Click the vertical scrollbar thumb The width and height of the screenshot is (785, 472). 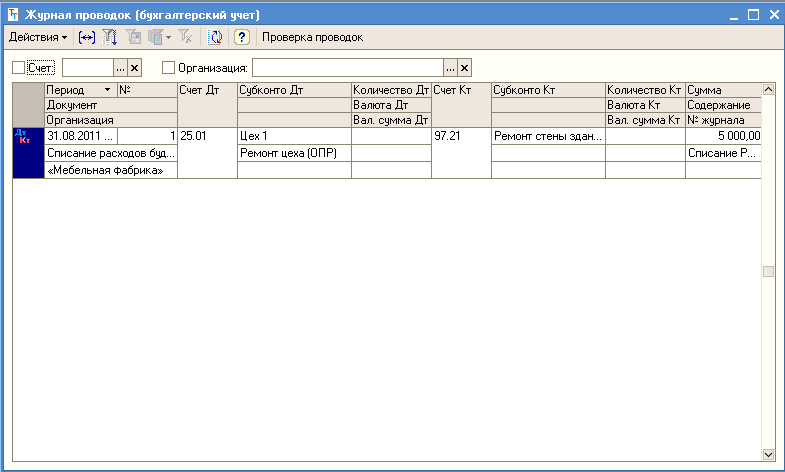pos(767,271)
